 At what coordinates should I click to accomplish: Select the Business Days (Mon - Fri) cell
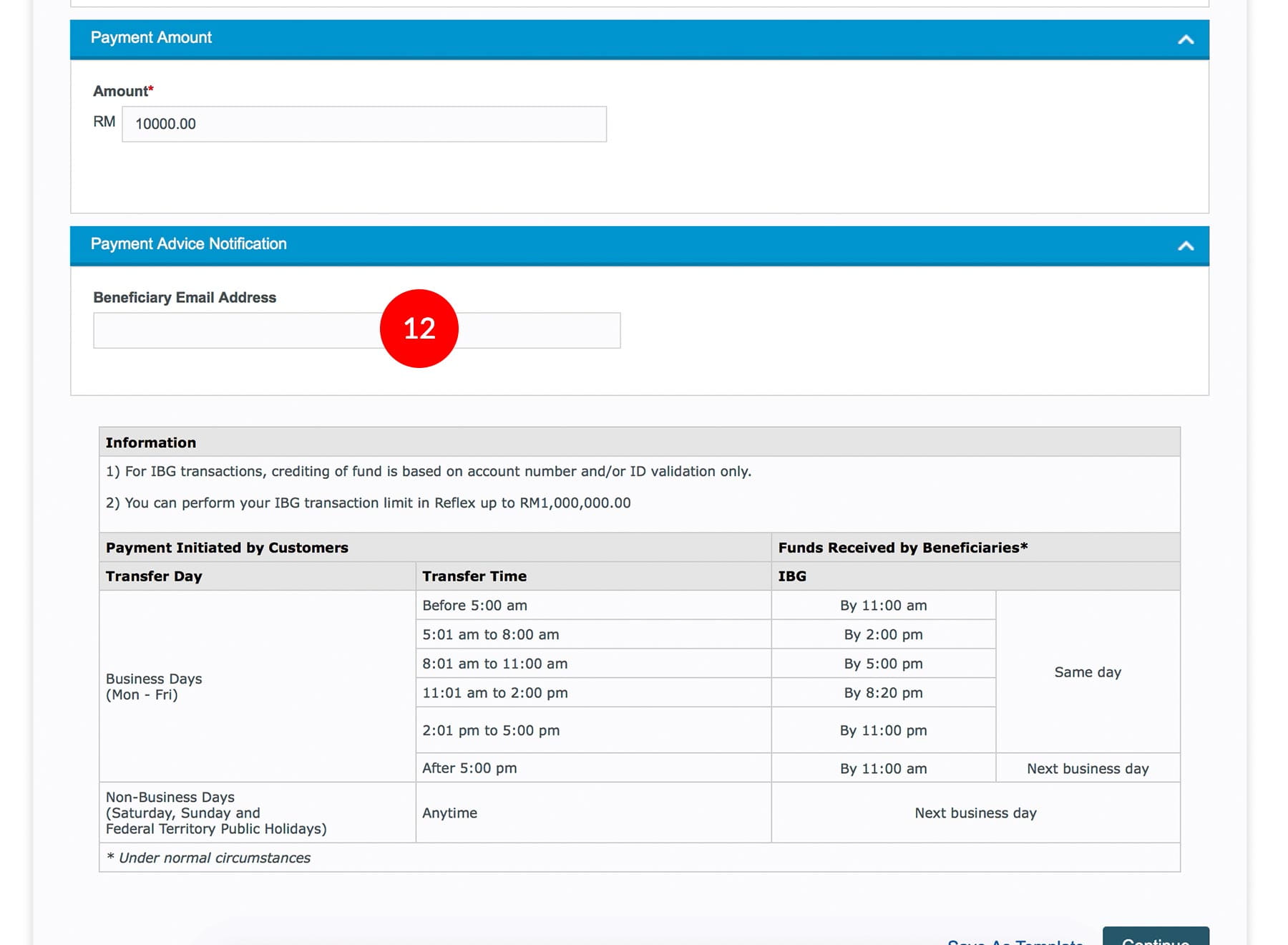[154, 687]
